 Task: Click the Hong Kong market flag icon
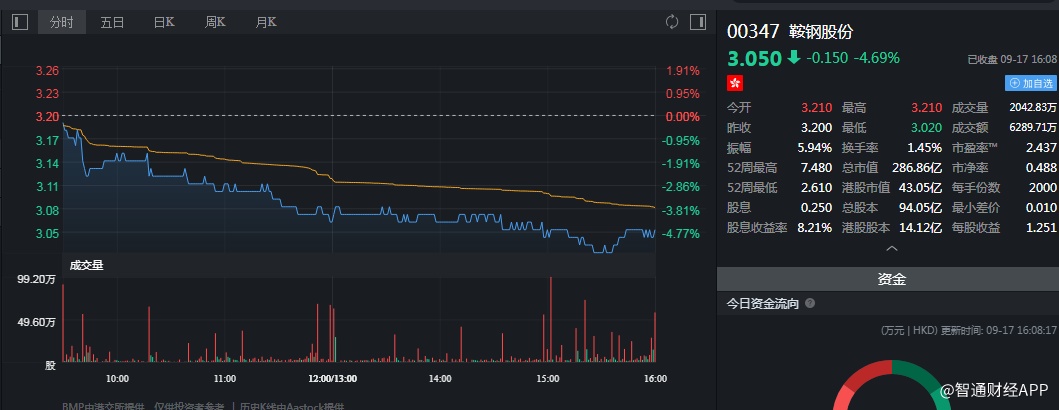pos(734,83)
